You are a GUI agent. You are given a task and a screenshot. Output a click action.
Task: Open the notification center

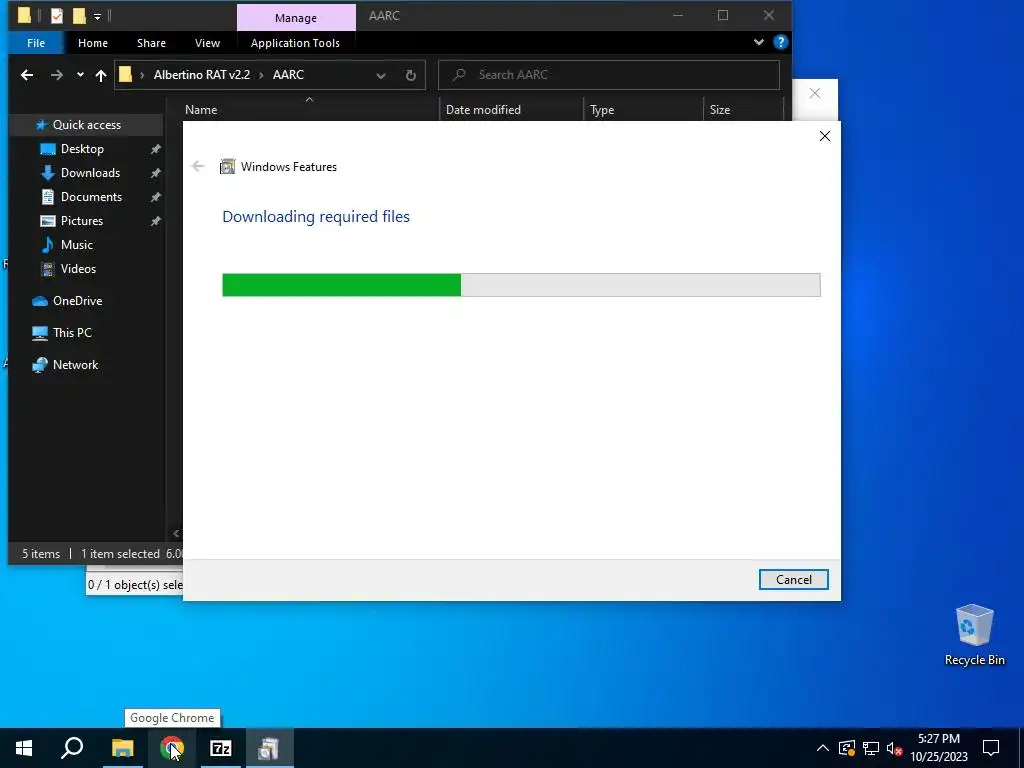click(991, 748)
